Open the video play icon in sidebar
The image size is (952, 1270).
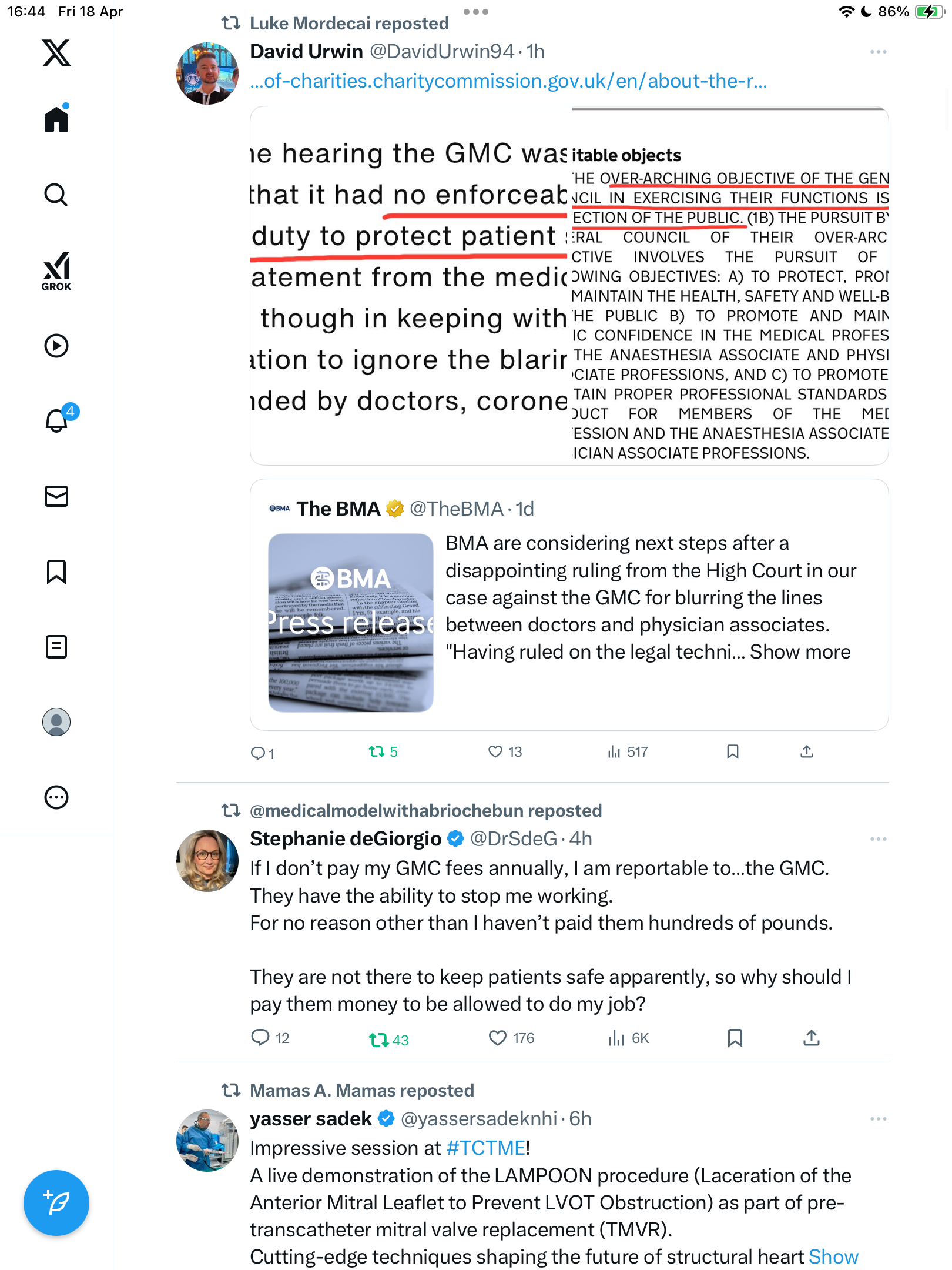(x=56, y=346)
